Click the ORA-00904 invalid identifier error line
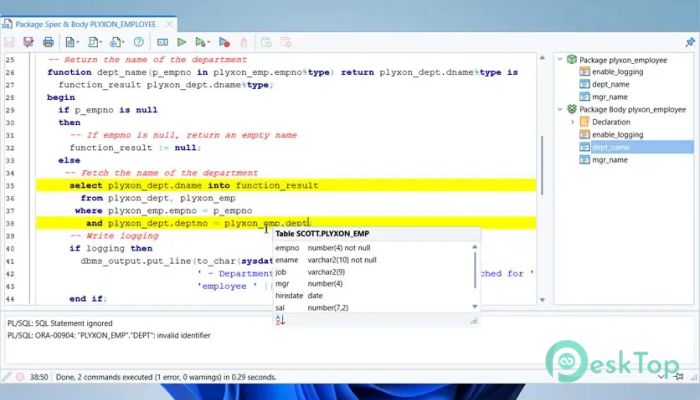Viewport: 700px width, 400px height. 108,335
